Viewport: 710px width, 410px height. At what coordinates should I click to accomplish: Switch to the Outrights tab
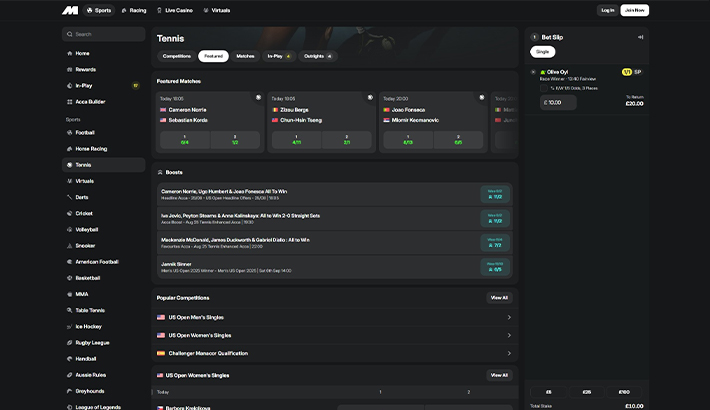[318, 56]
